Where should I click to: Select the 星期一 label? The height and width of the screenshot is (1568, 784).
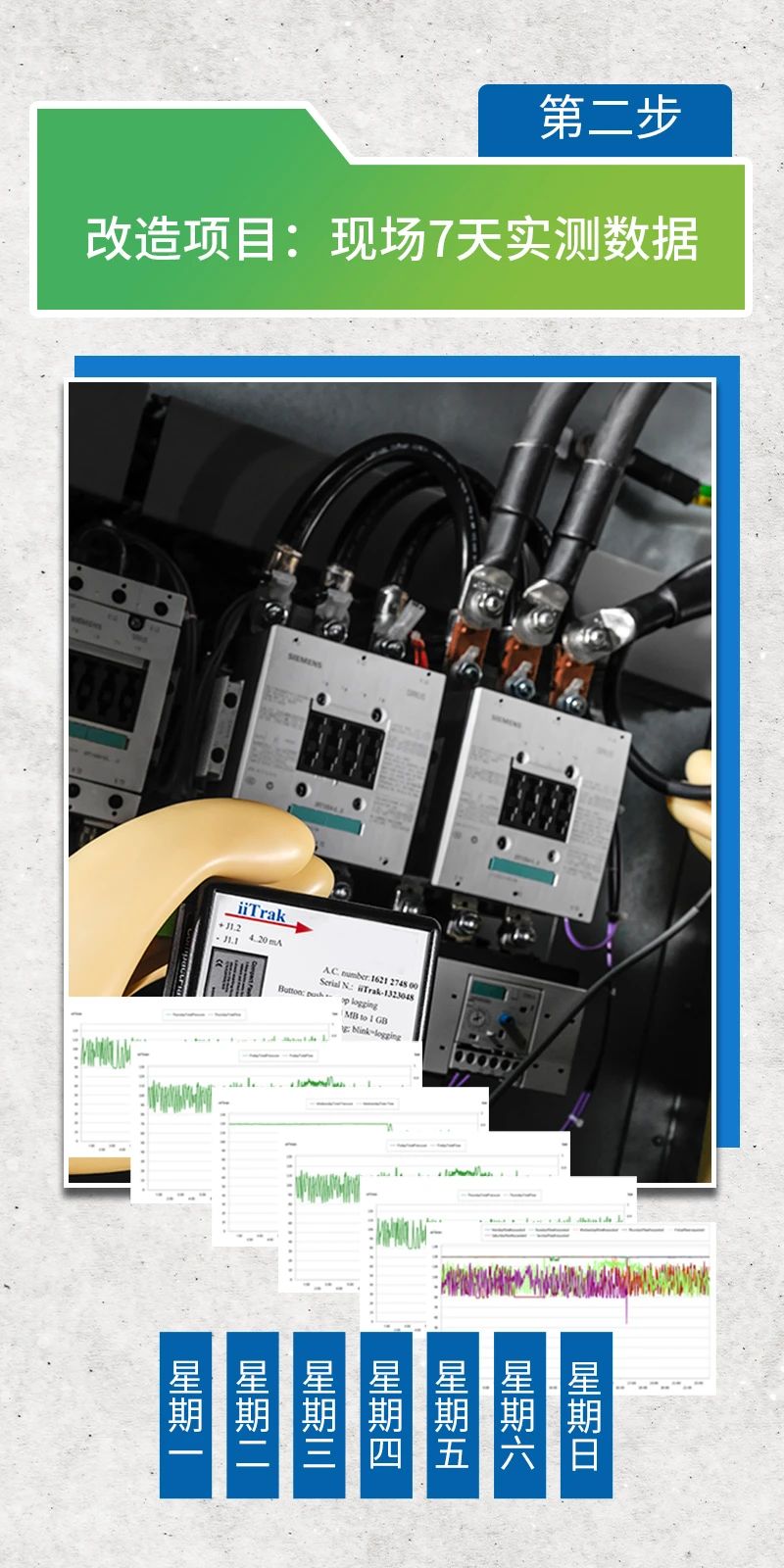pyautogui.click(x=185, y=1414)
